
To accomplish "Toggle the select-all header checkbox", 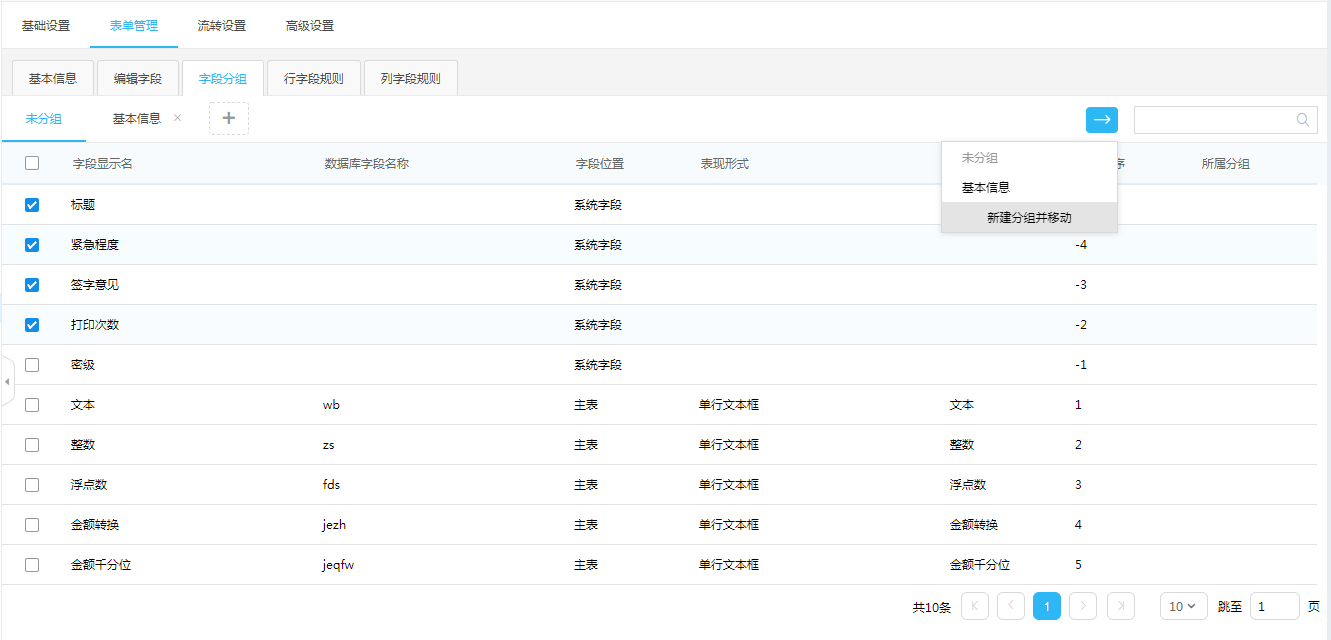I will tap(32, 164).
